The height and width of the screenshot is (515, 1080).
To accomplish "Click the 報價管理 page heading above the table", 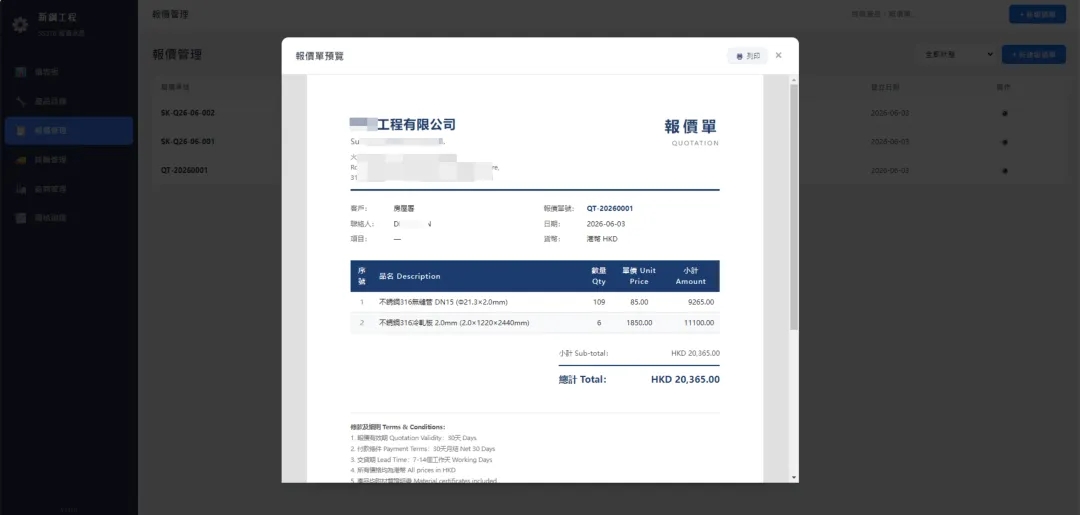I will tap(177, 54).
